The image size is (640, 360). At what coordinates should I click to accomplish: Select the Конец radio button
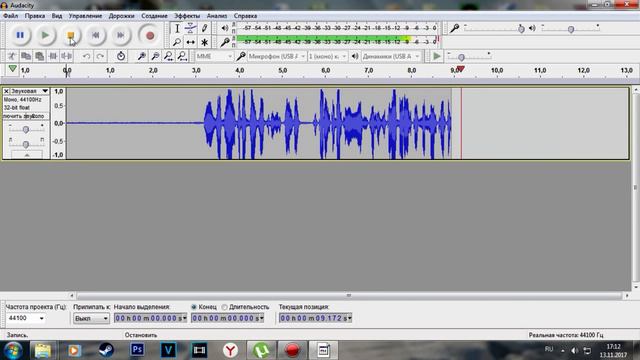coord(193,307)
